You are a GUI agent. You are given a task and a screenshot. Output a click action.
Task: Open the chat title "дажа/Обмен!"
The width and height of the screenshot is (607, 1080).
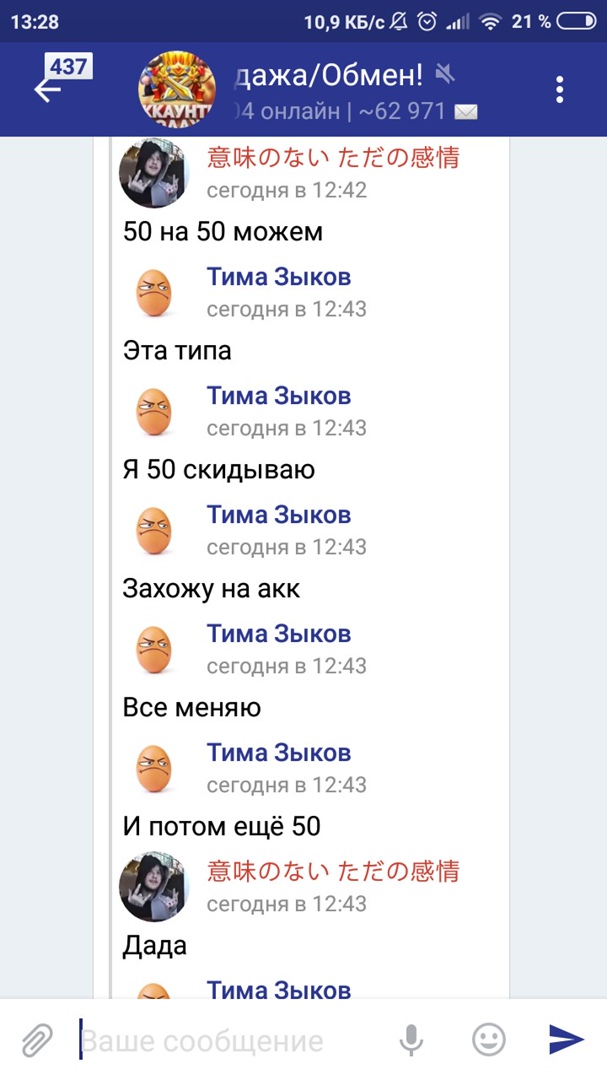point(327,73)
